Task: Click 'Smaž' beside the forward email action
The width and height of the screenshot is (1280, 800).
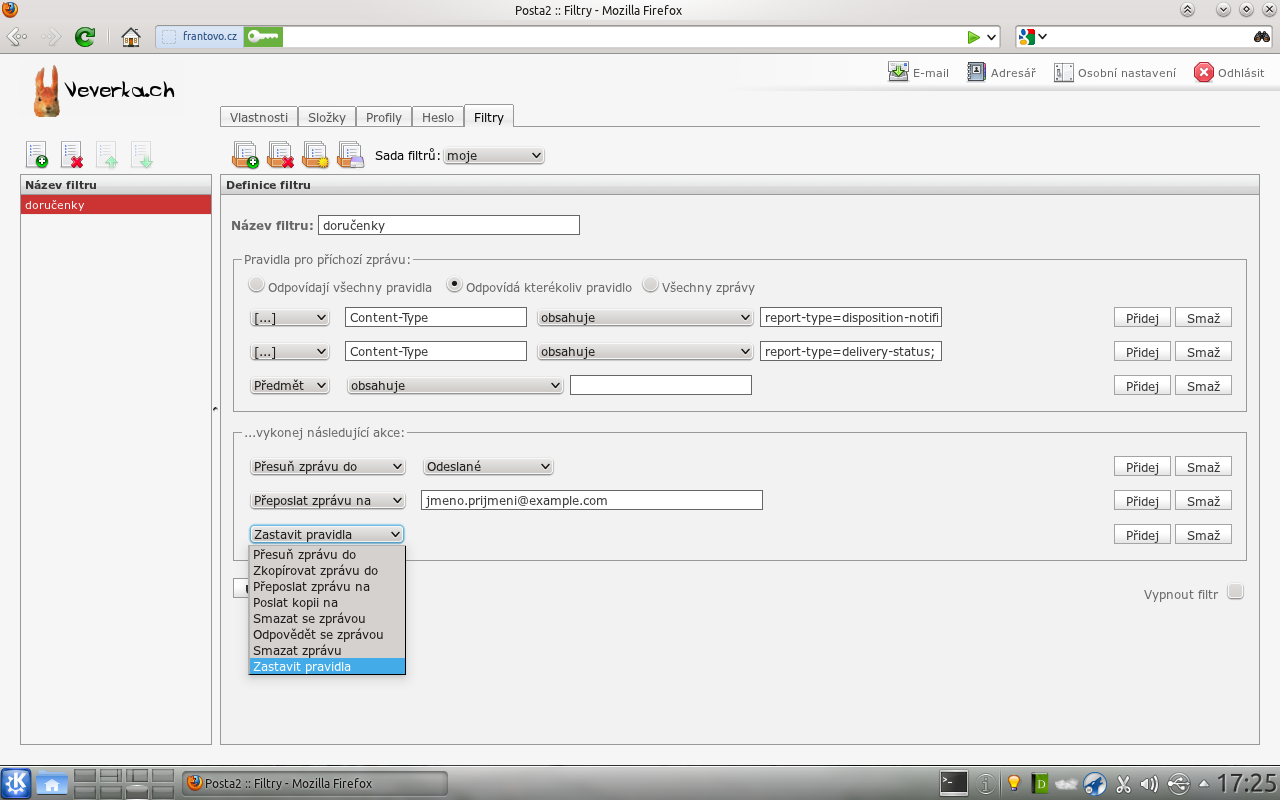Action: [x=1203, y=501]
